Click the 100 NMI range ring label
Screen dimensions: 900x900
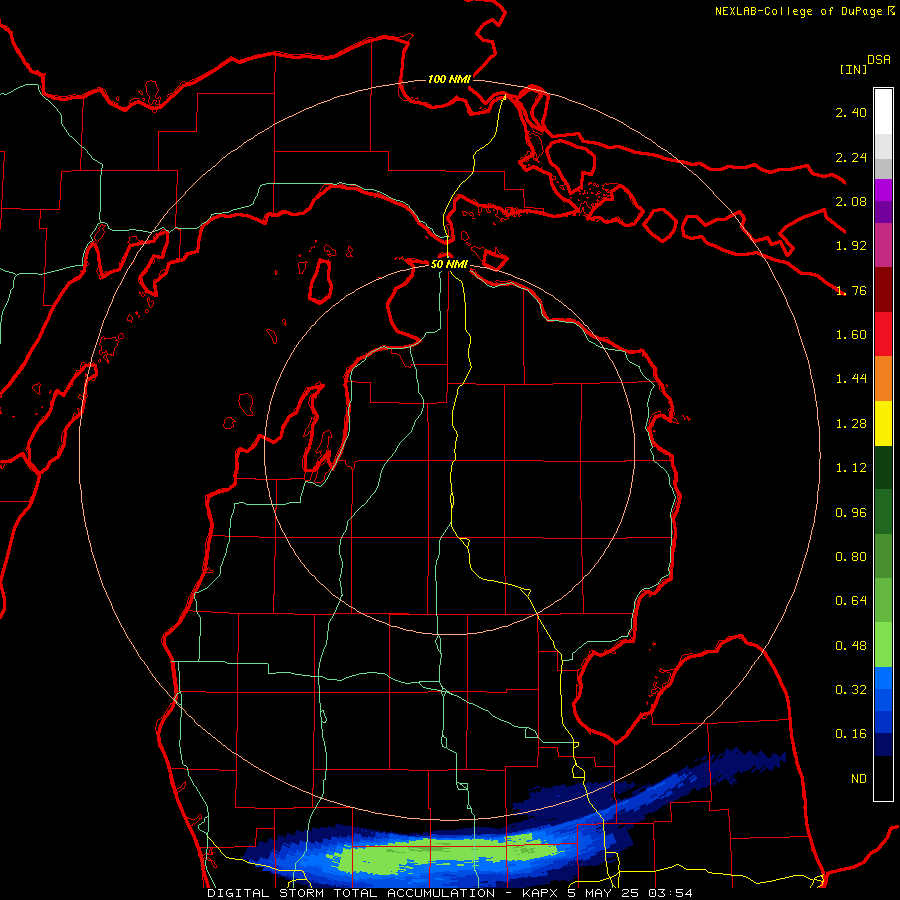(449, 79)
